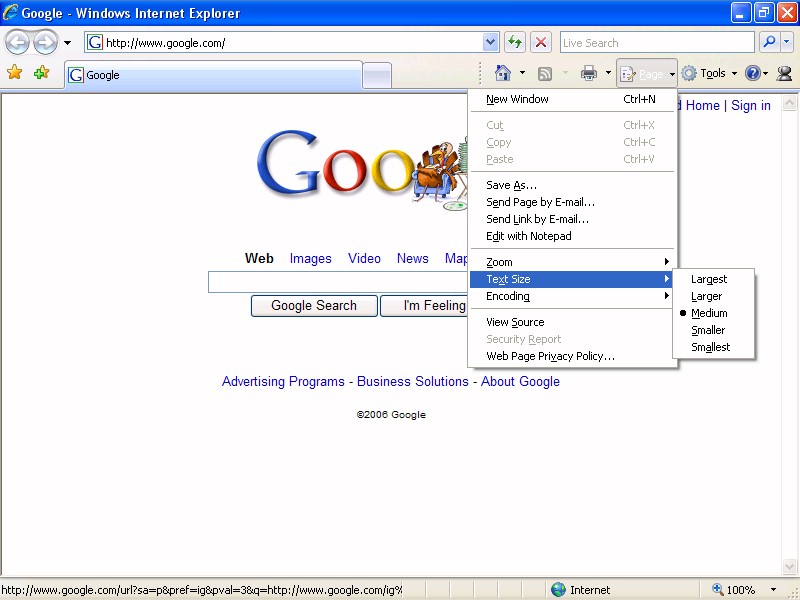Select Medium text size option
The height and width of the screenshot is (600, 800).
(x=714, y=313)
